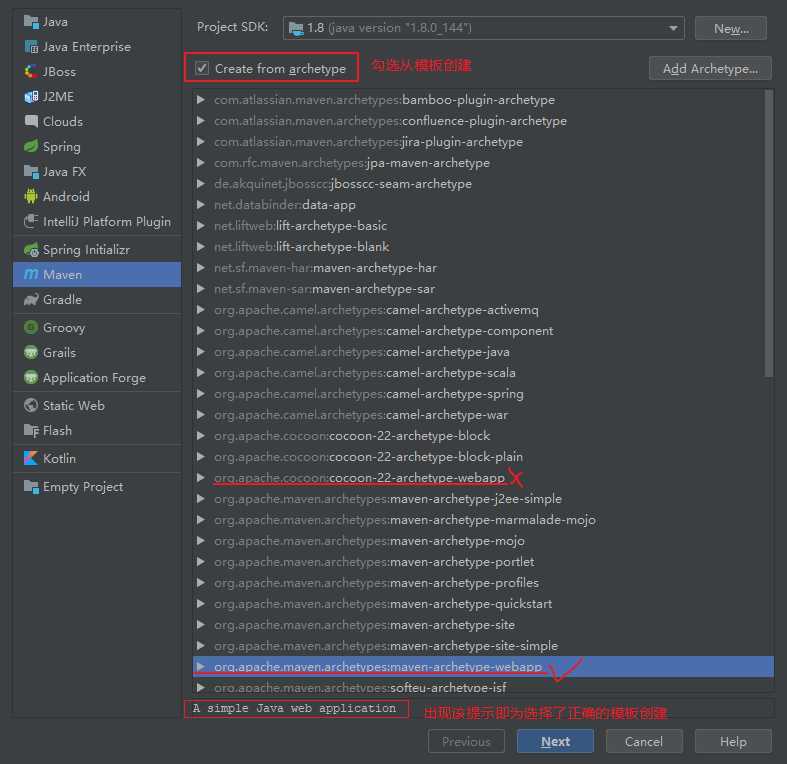Select maven-archetype-site-simple row

pos(483,646)
